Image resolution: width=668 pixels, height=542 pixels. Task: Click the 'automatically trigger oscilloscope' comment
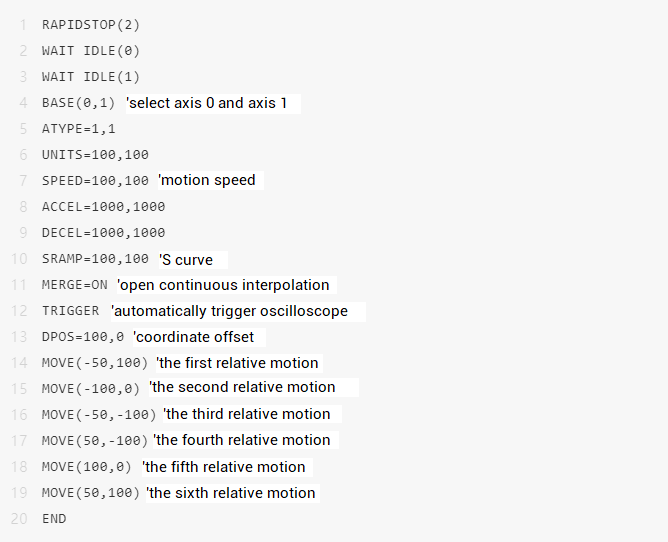click(x=231, y=311)
